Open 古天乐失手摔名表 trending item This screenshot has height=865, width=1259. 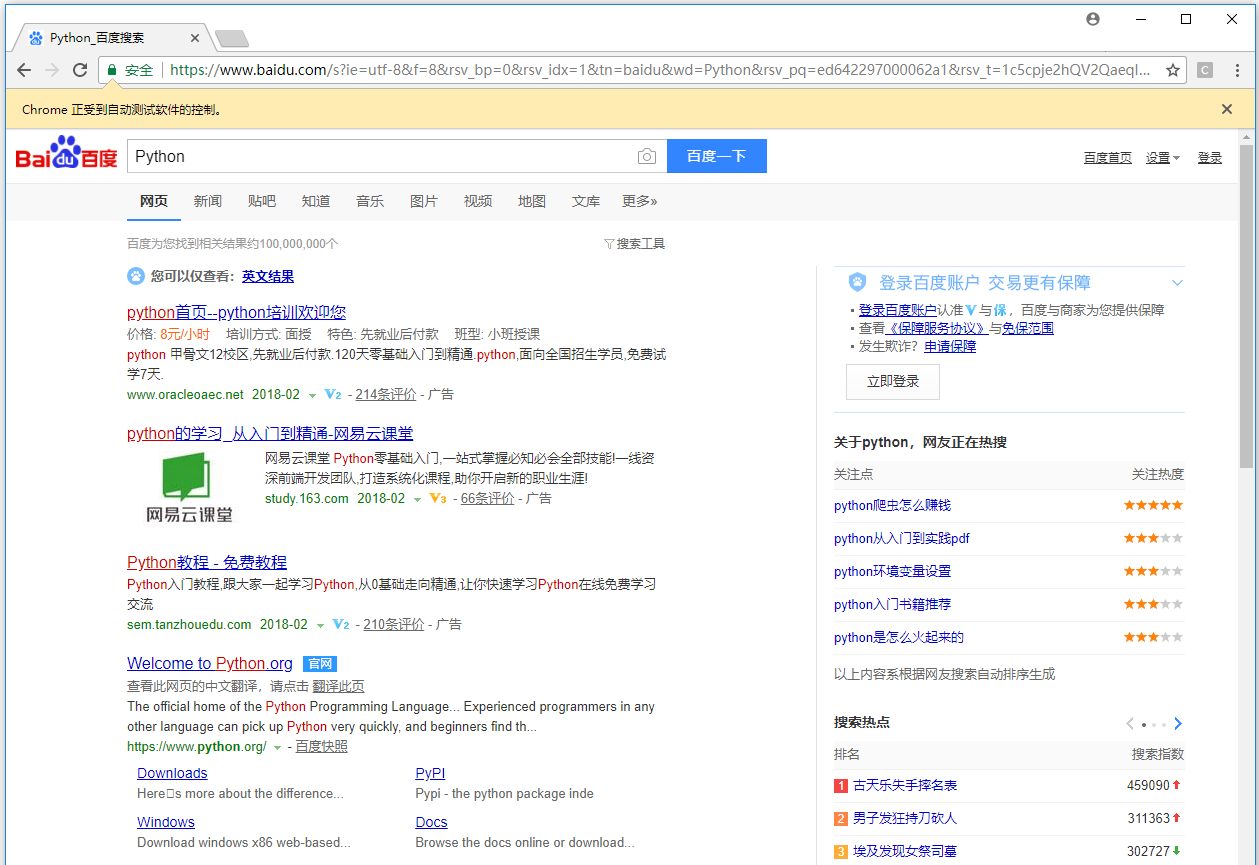[905, 785]
